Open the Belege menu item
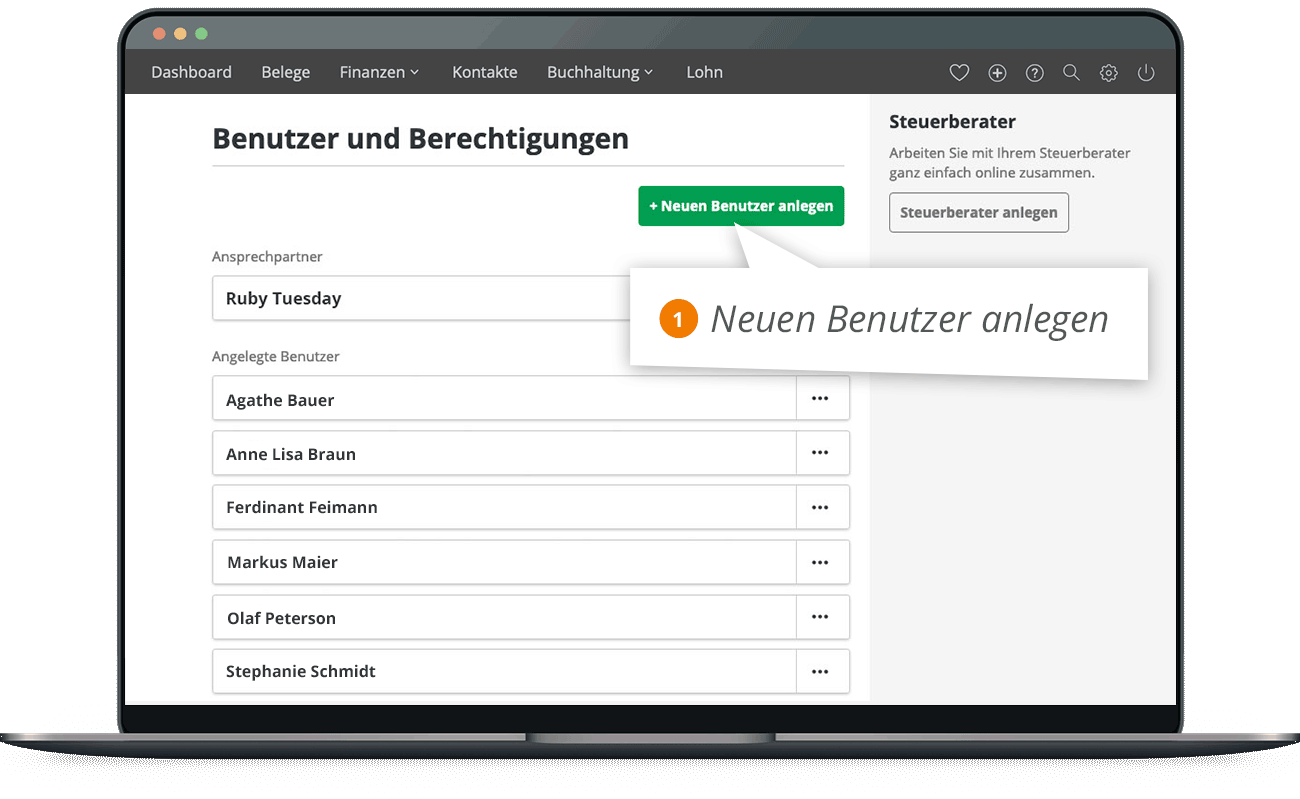This screenshot has height=799, width=1300. tap(286, 73)
